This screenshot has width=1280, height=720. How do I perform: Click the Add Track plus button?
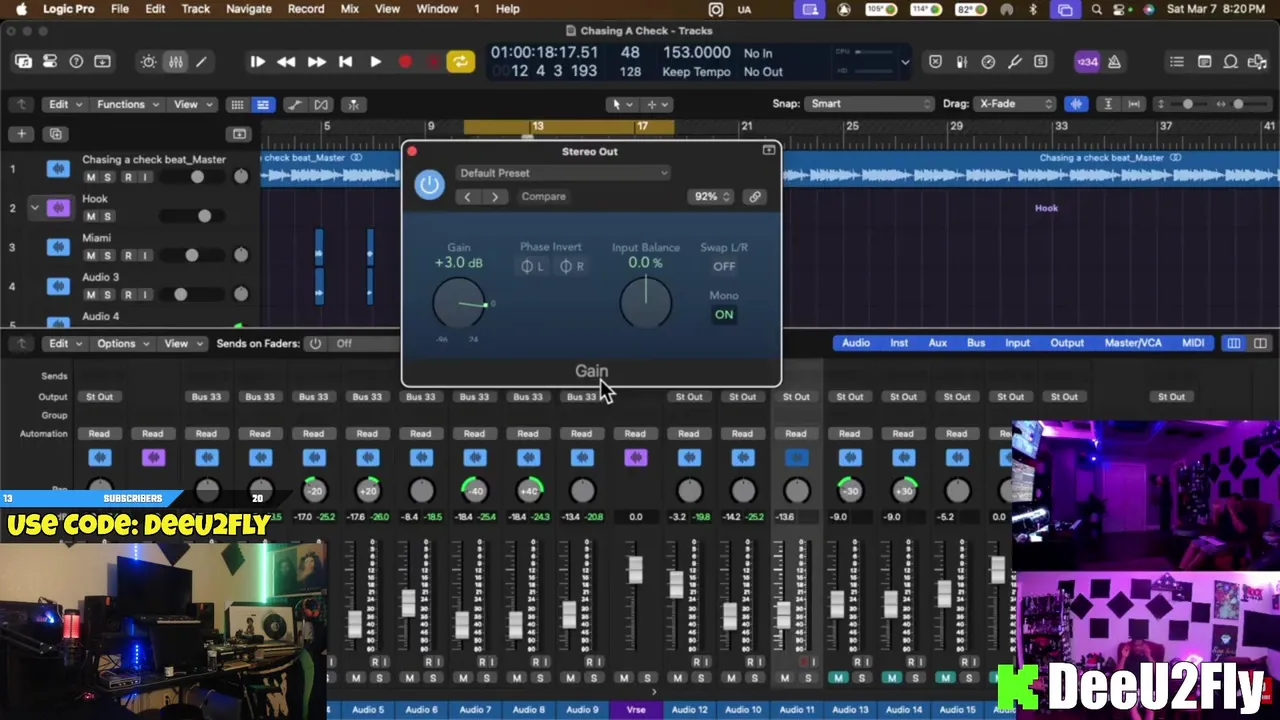point(22,133)
